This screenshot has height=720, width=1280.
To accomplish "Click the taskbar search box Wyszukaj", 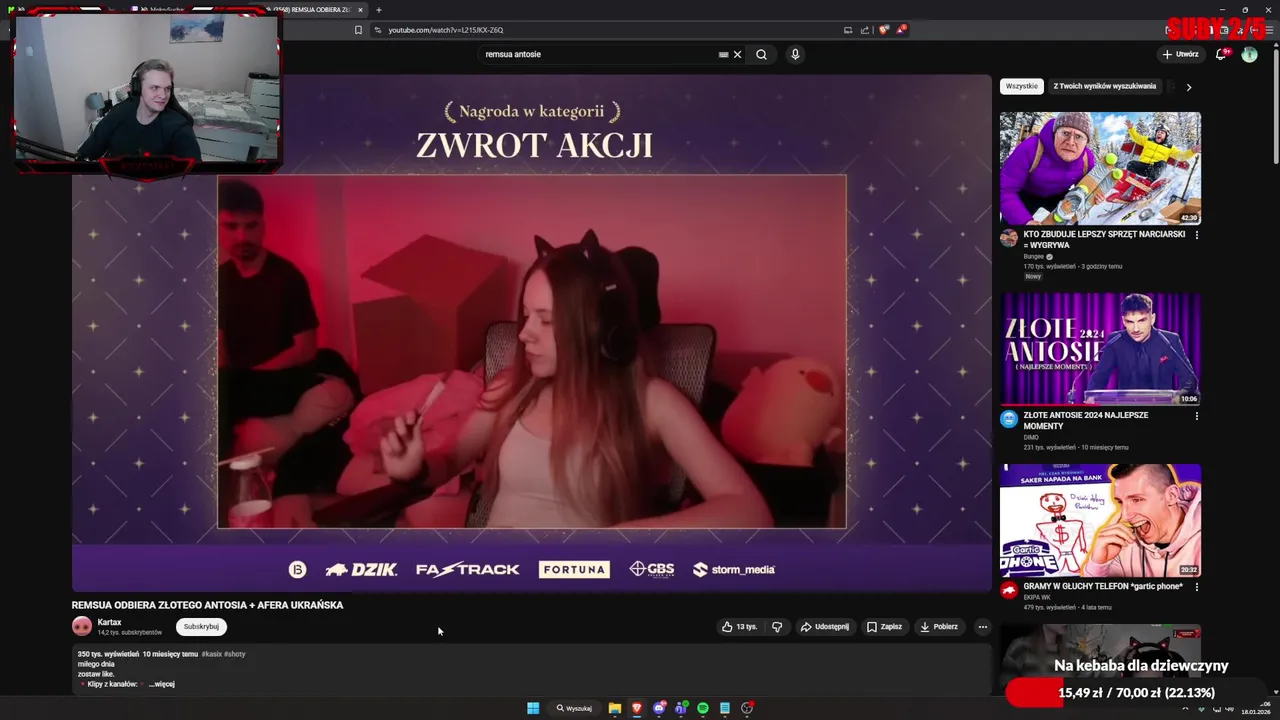I will 575,708.
